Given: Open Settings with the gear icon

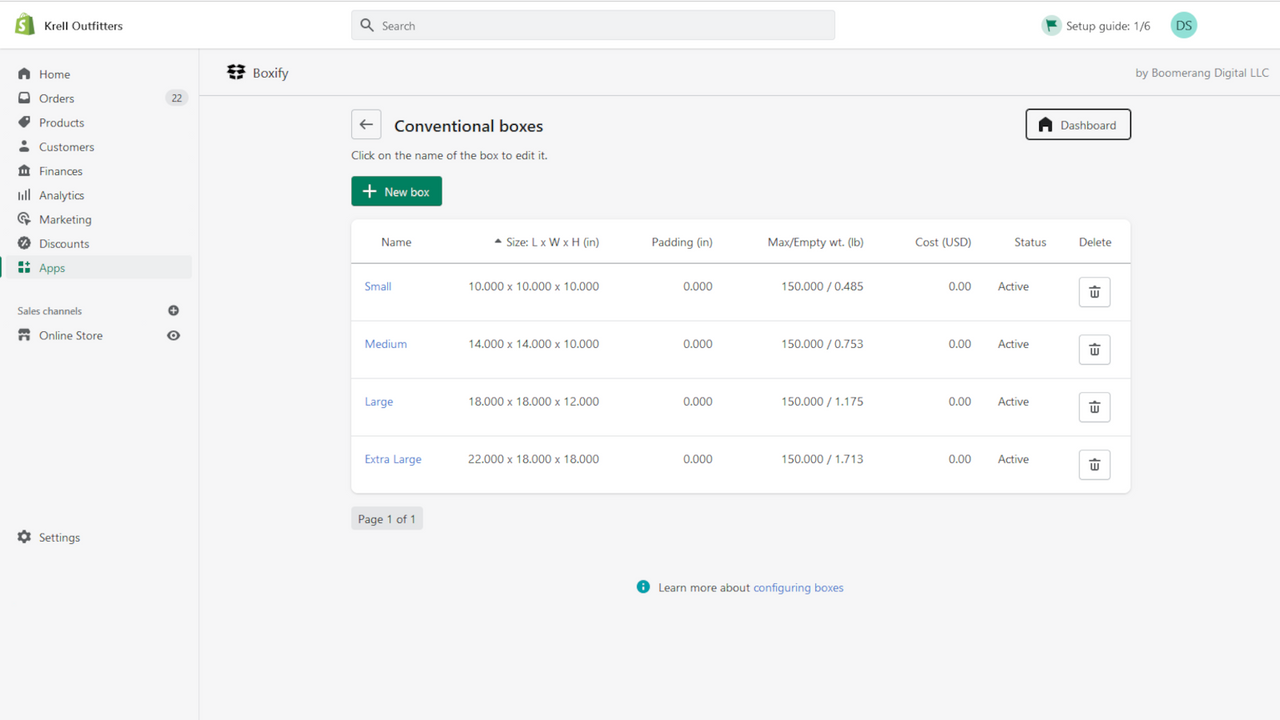Looking at the screenshot, I should [x=23, y=537].
